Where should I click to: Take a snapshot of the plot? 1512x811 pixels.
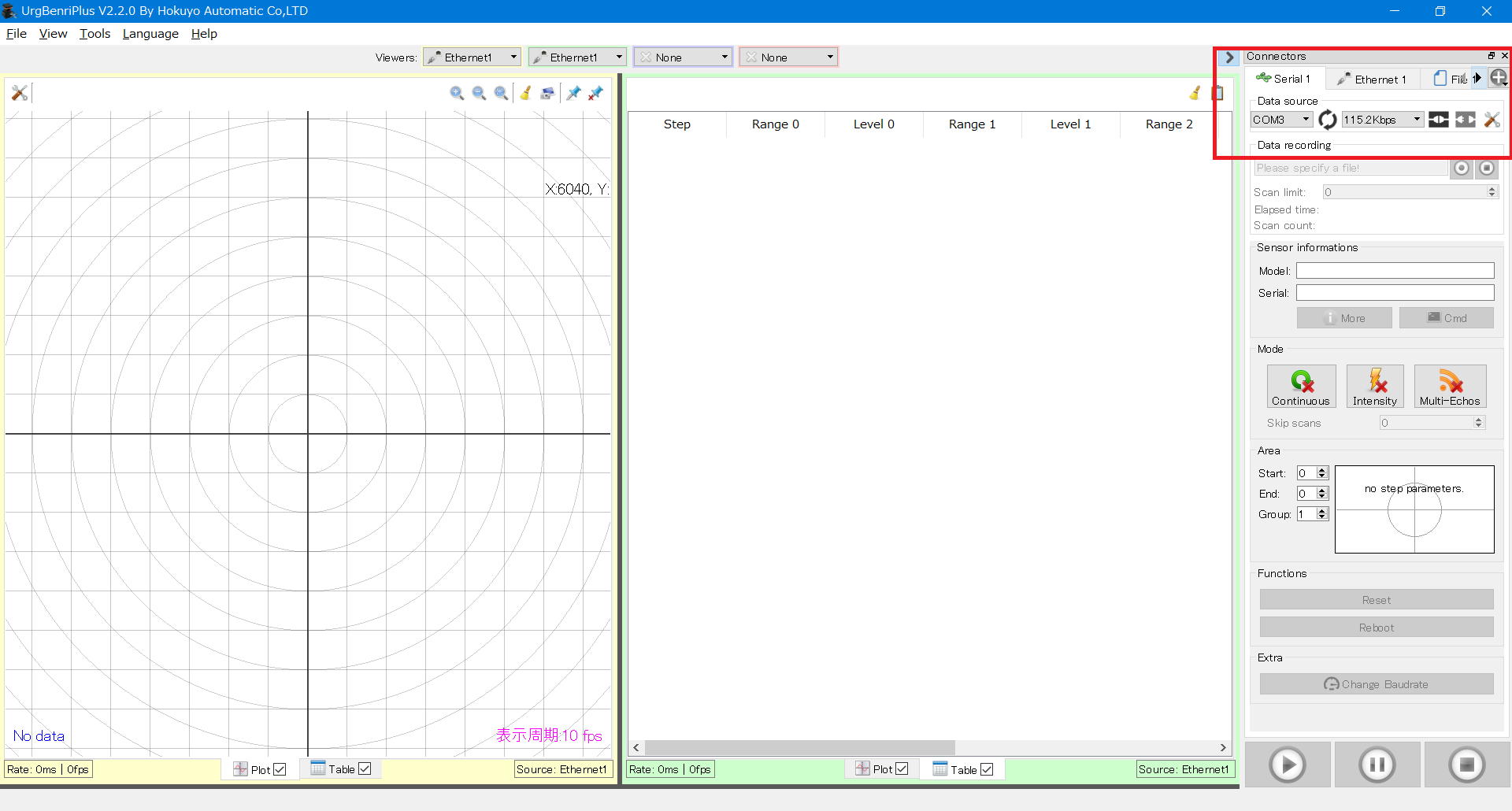pyautogui.click(x=547, y=93)
